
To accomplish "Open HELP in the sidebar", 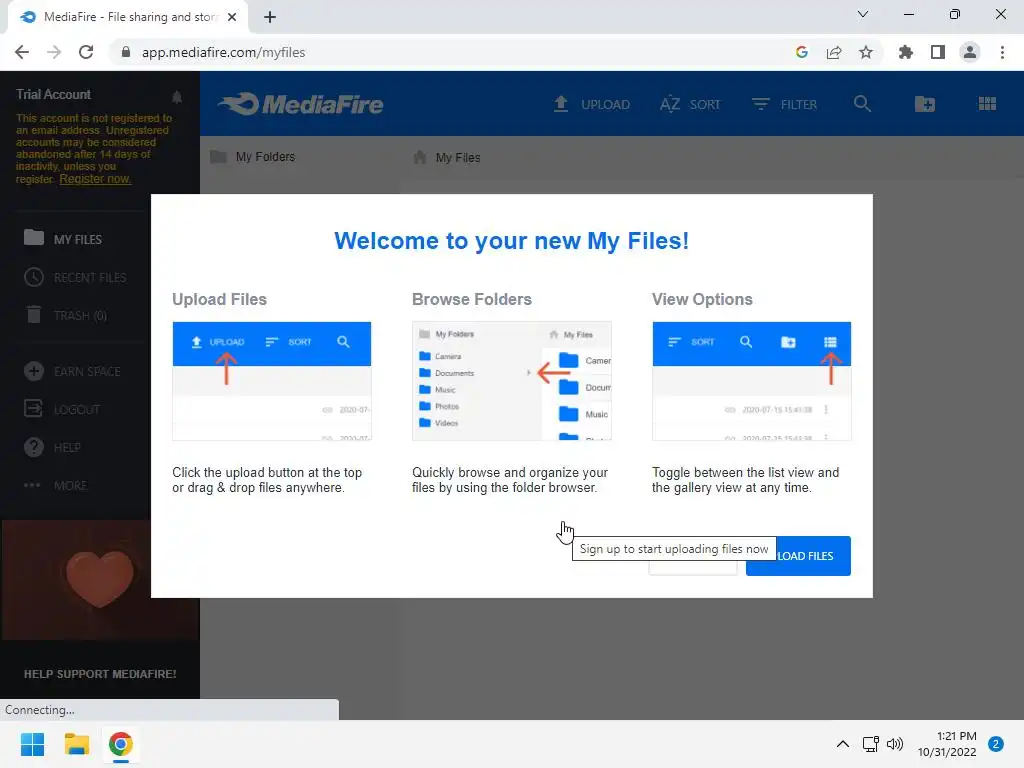I will tap(52, 447).
